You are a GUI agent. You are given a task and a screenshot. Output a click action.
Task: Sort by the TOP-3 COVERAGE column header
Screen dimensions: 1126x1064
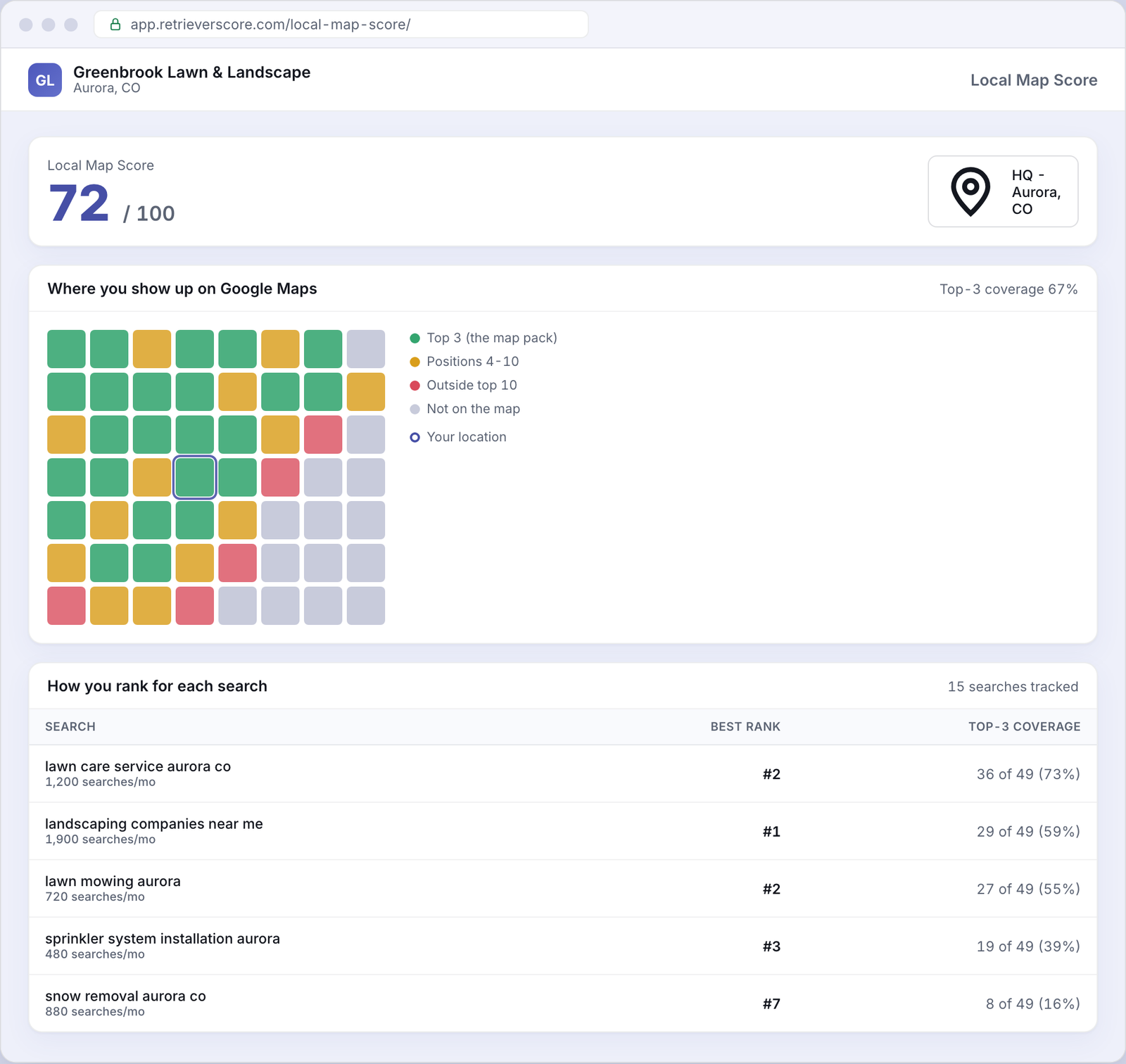1024,727
